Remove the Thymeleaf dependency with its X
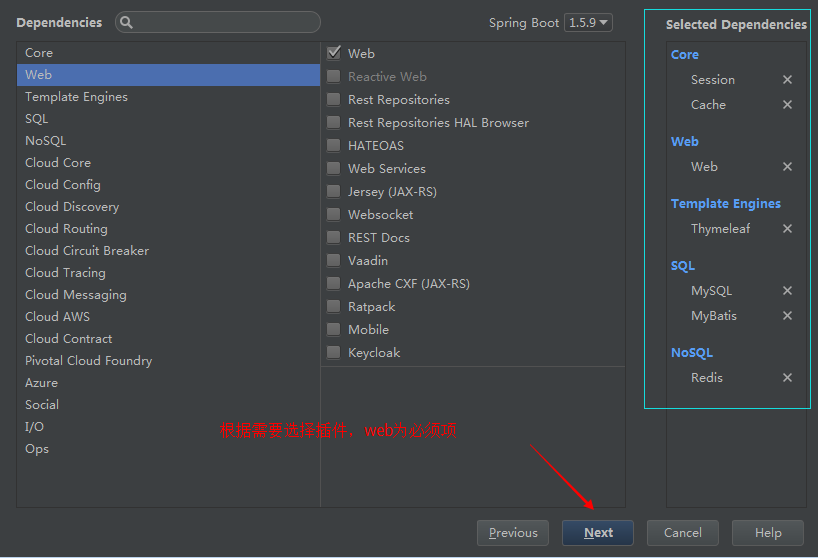Screen dimensions: 818x558 pos(787,228)
